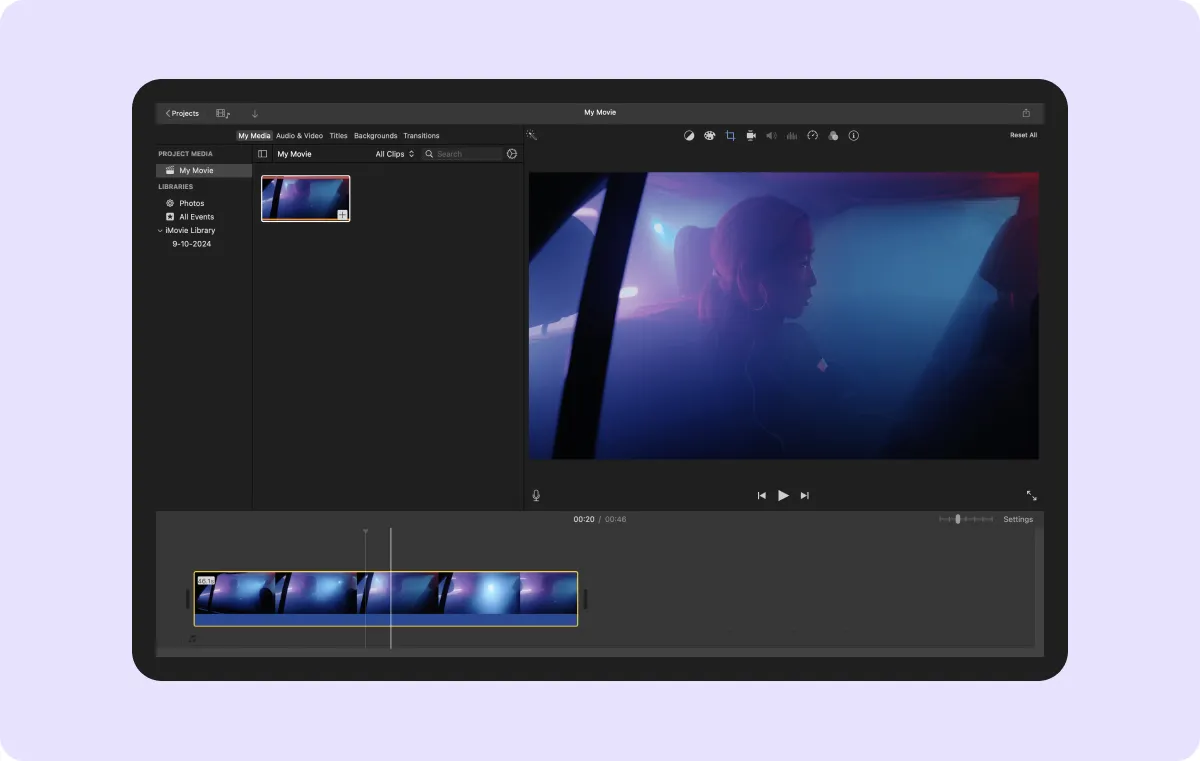The width and height of the screenshot is (1200, 761).
Task: Open the Color Correction palette tool
Action: tap(709, 135)
